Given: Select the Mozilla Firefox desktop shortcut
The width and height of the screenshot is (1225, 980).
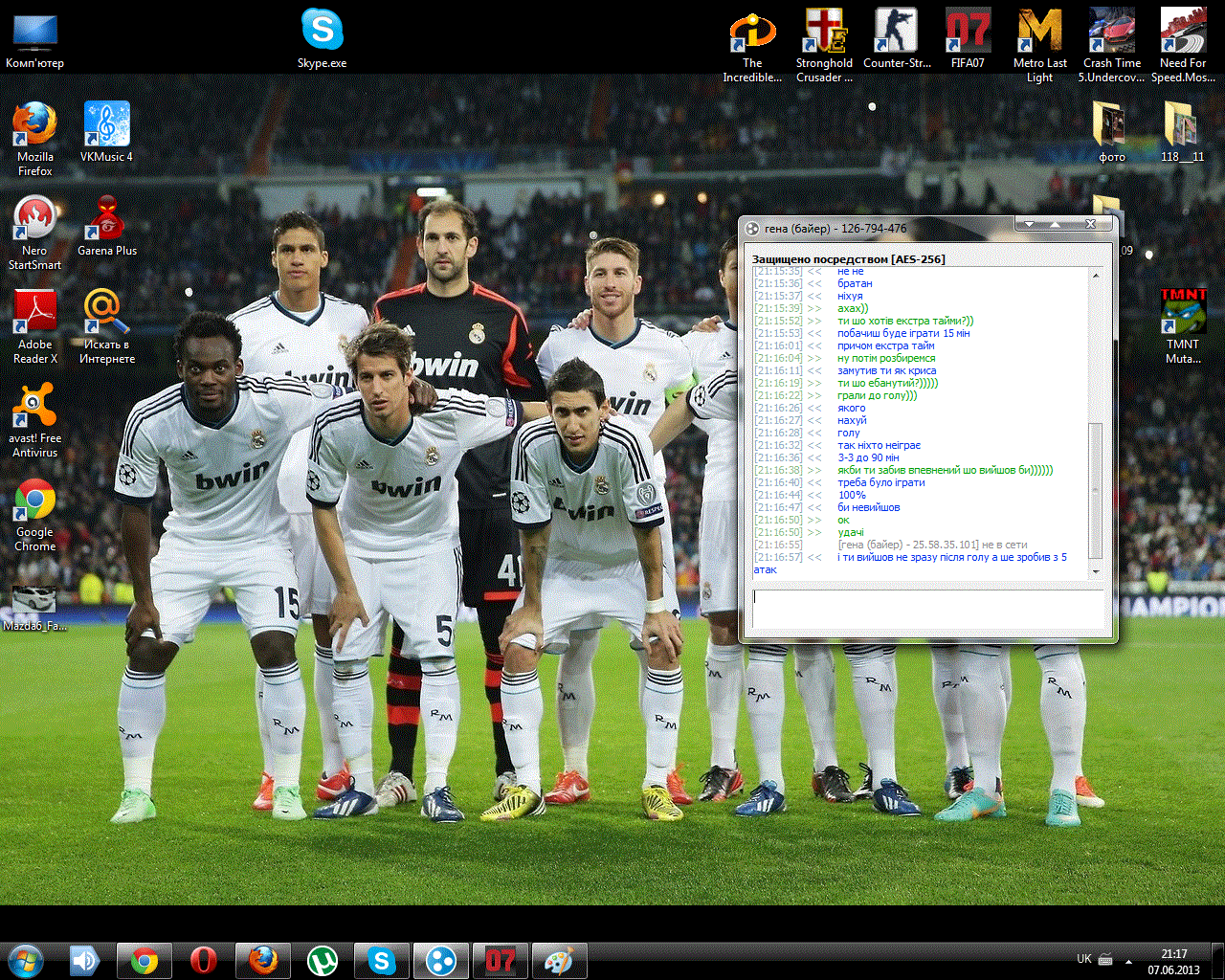Looking at the screenshot, I should coord(35,140).
